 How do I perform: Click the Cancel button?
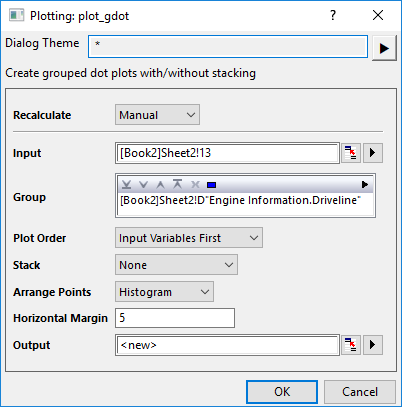(360, 392)
